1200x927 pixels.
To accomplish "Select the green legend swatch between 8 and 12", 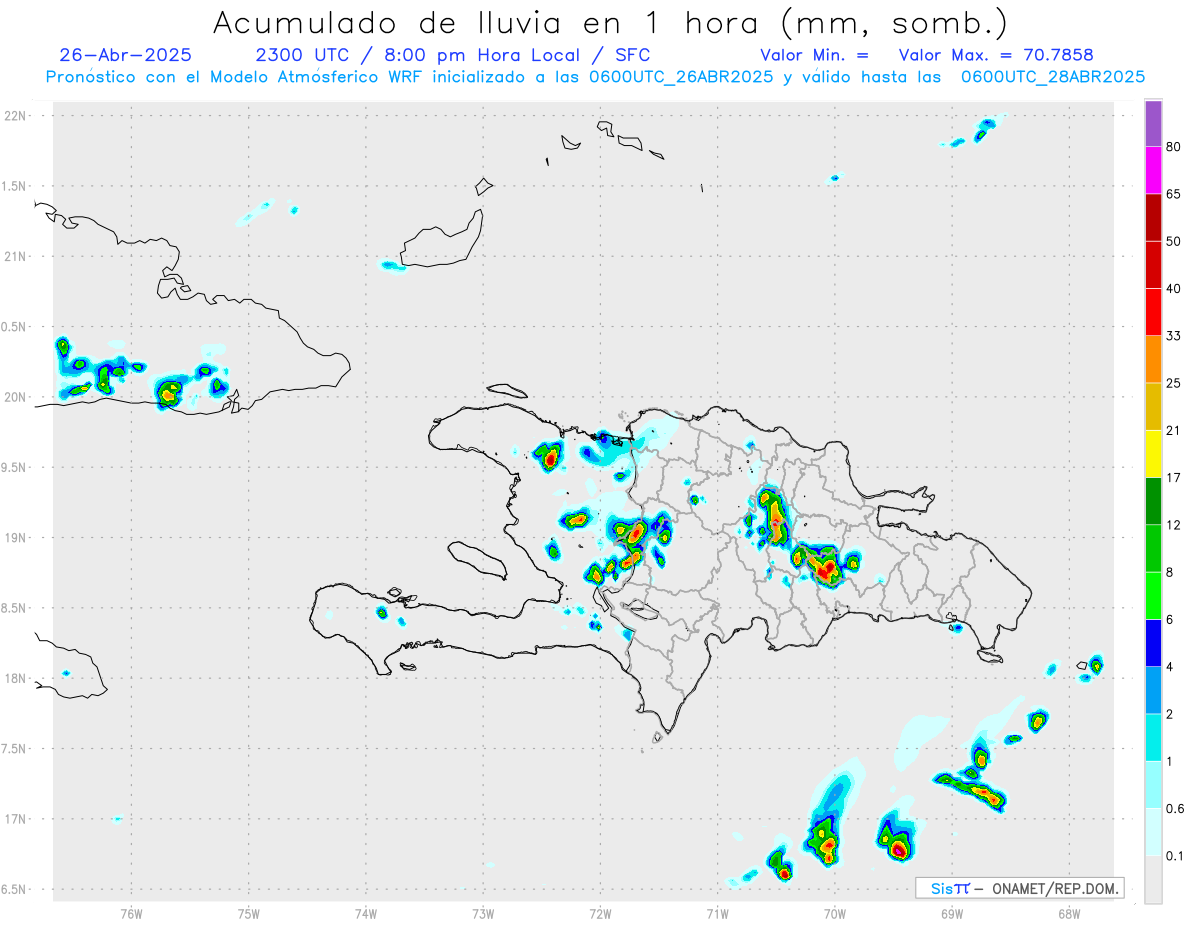I will 1153,548.
